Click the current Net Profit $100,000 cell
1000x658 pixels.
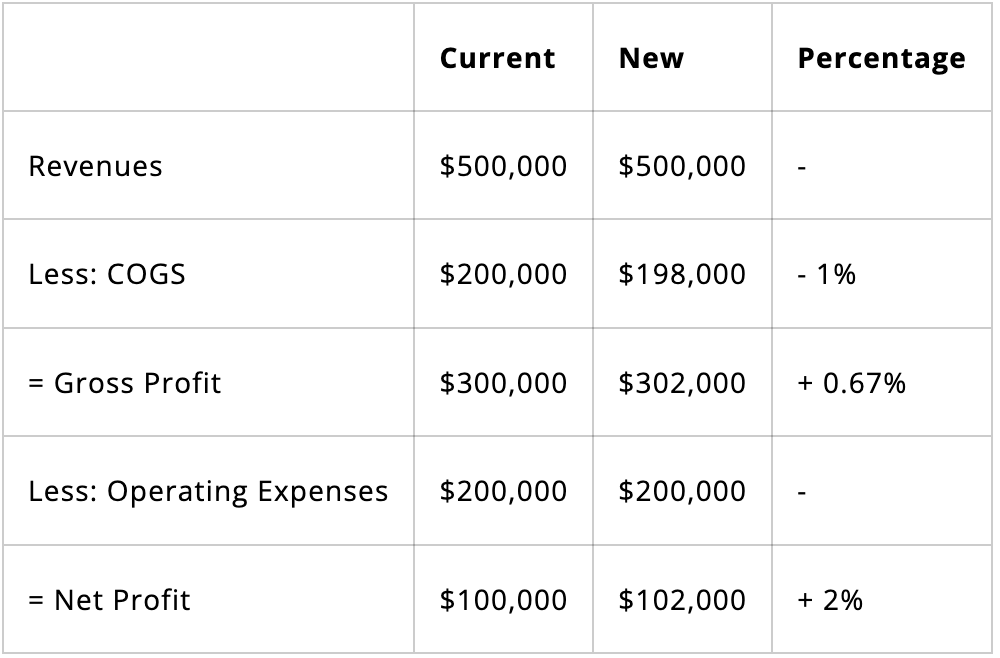click(x=503, y=600)
